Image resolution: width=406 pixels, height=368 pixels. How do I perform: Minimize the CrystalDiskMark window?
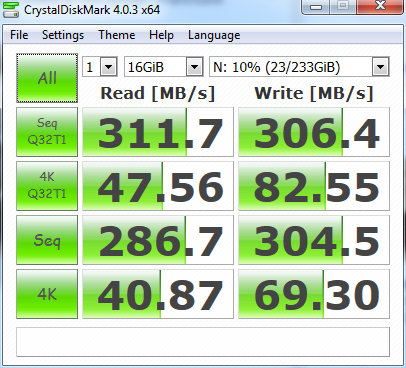[316, 7]
